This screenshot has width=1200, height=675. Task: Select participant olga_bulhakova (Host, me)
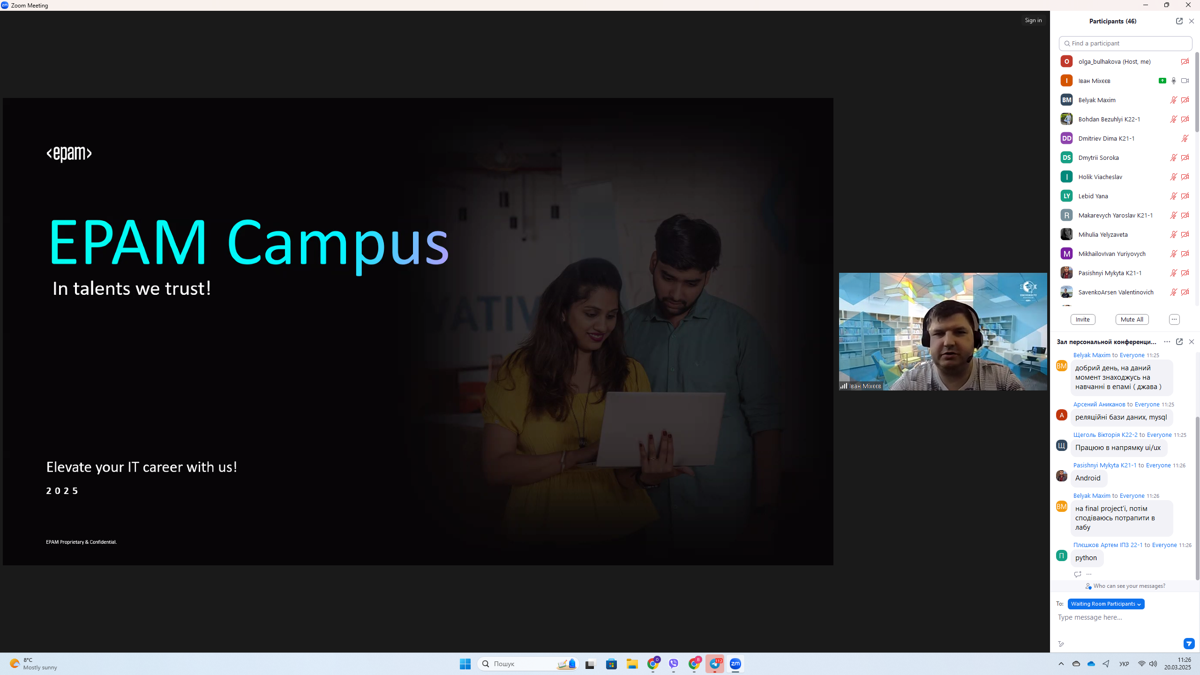[1125, 62]
